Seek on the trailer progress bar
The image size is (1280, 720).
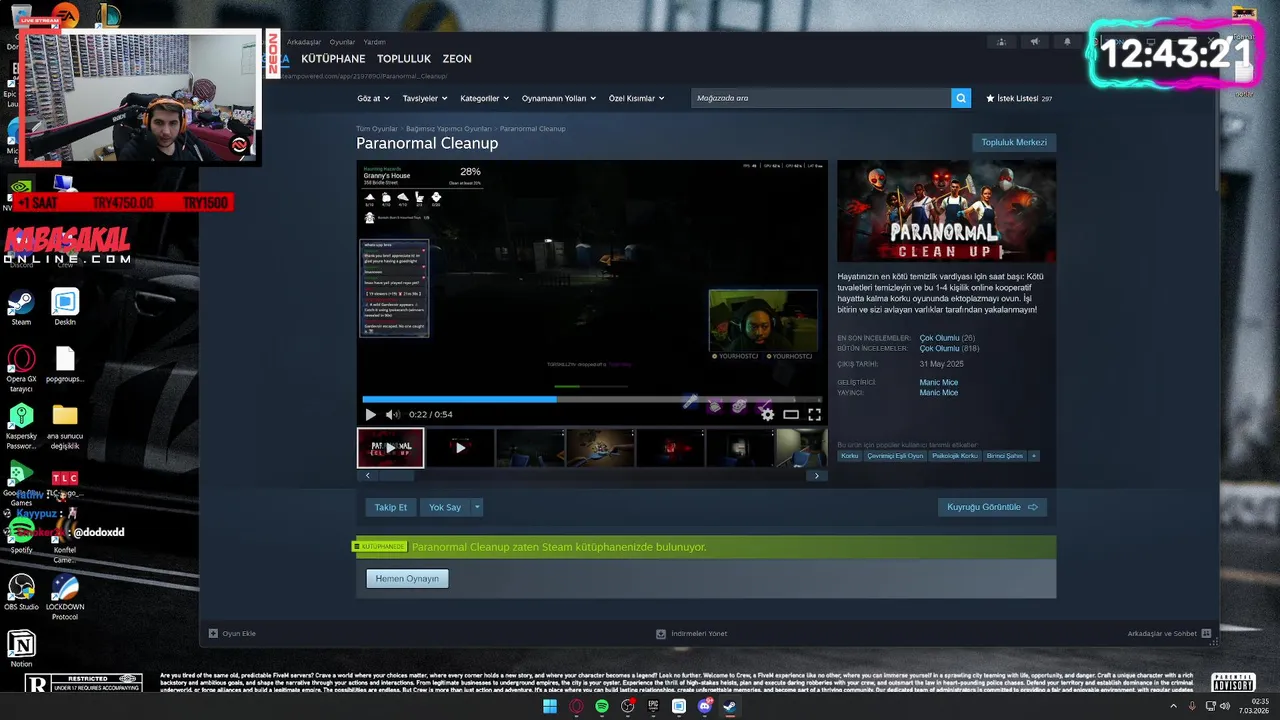[x=592, y=399]
